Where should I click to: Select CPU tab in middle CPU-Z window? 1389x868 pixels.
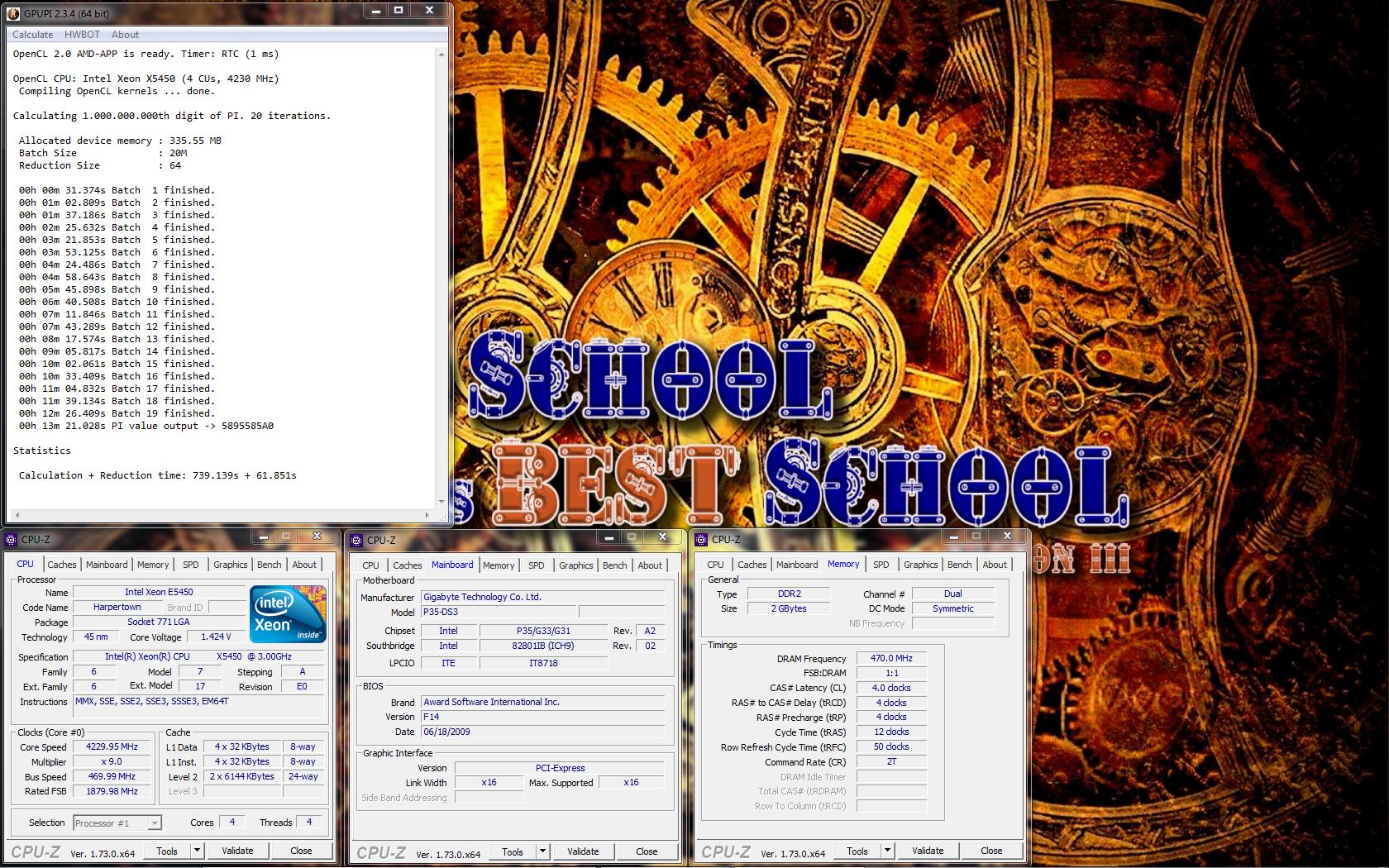[371, 565]
